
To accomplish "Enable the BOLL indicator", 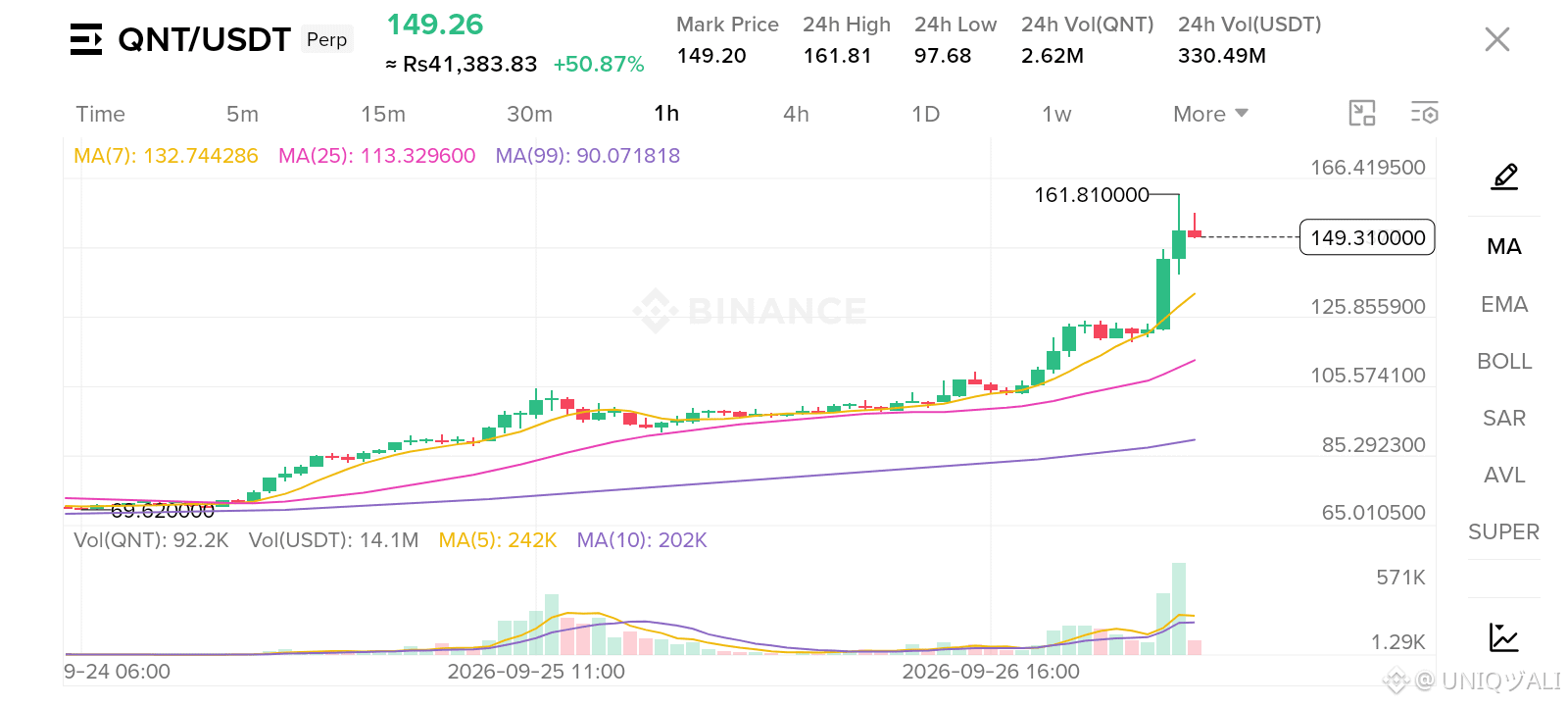I will (x=1504, y=361).
